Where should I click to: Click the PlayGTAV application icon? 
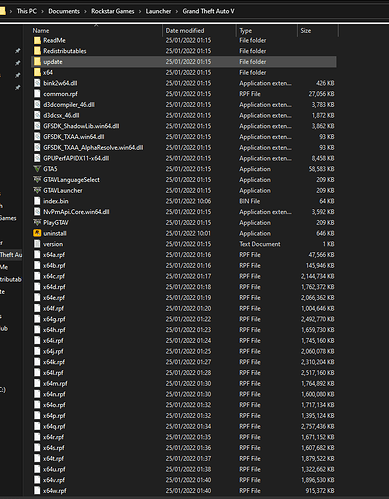(37, 223)
